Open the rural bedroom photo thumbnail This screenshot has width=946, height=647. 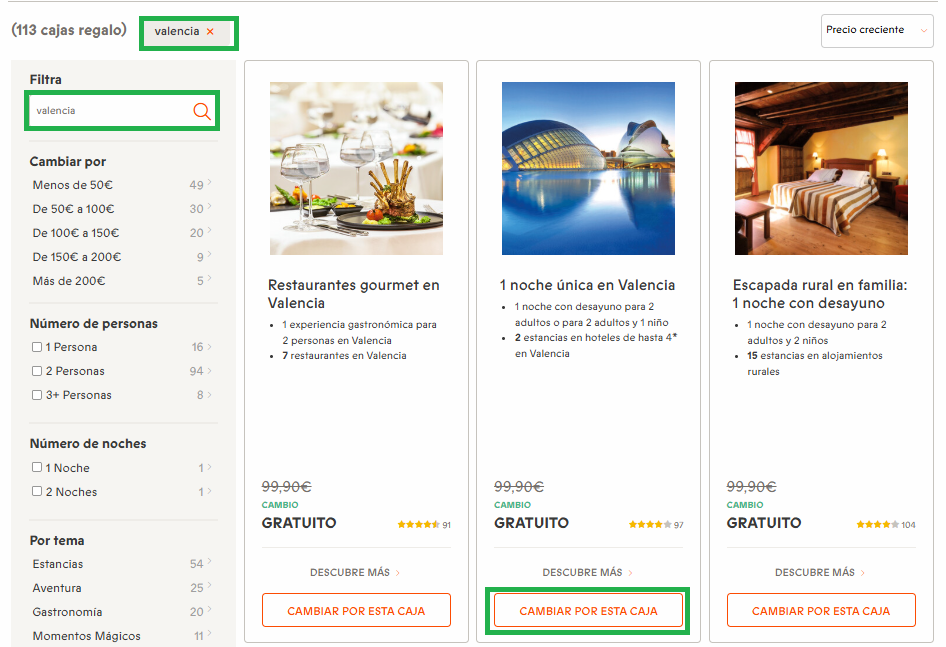tap(821, 168)
